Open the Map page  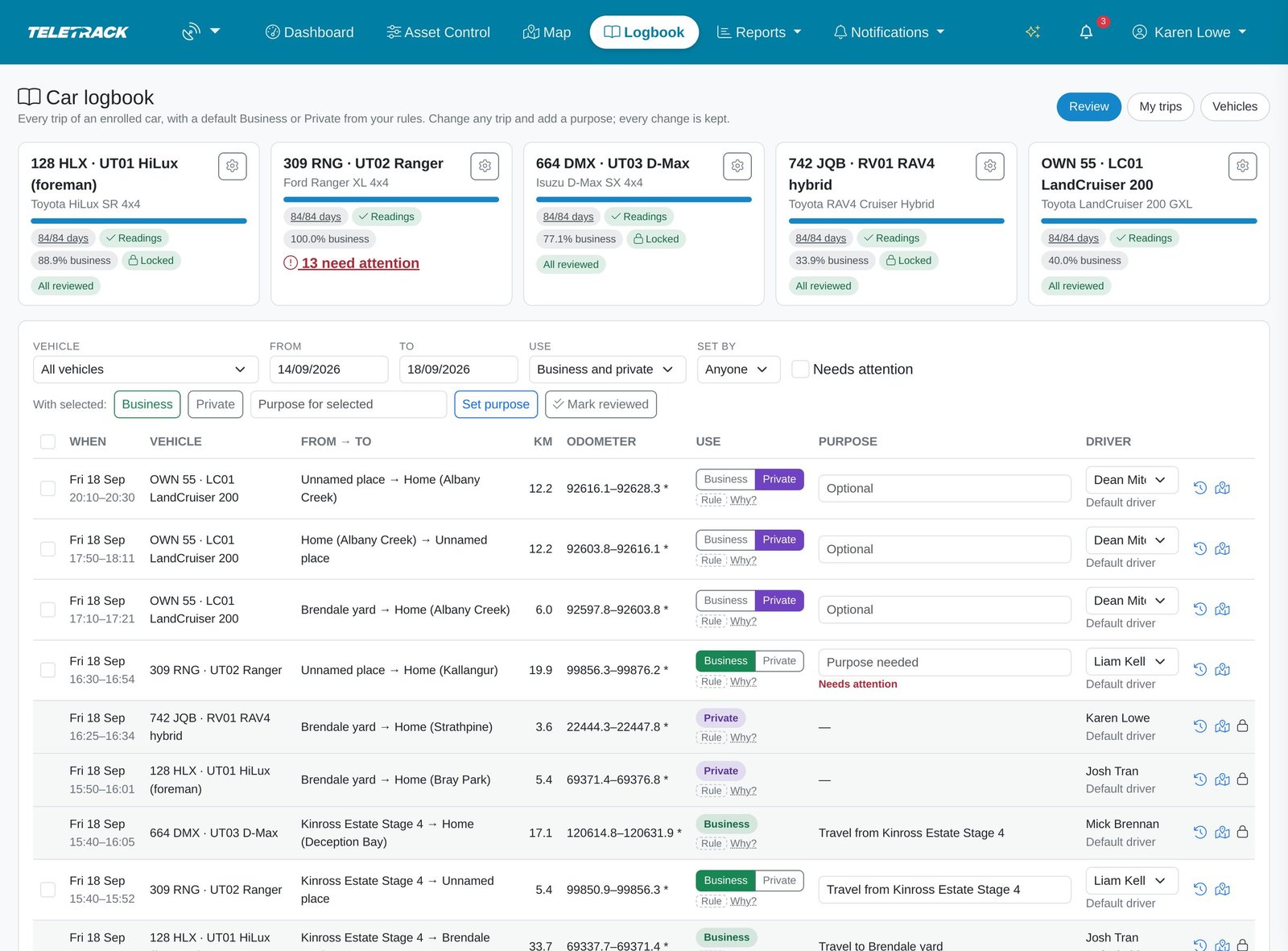point(547,32)
